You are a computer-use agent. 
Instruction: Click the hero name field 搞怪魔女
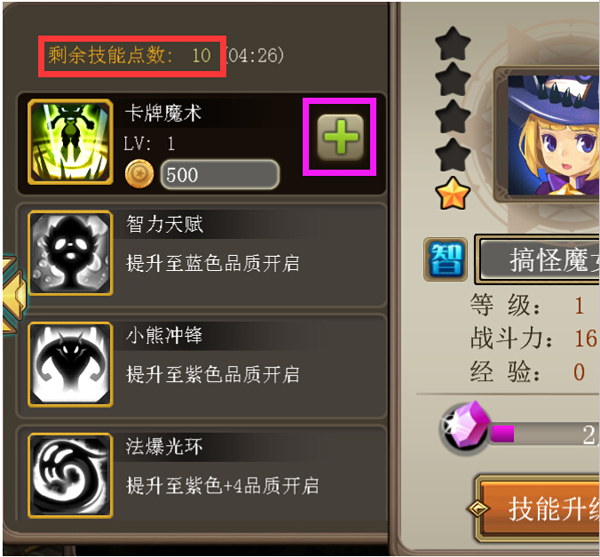coord(539,259)
